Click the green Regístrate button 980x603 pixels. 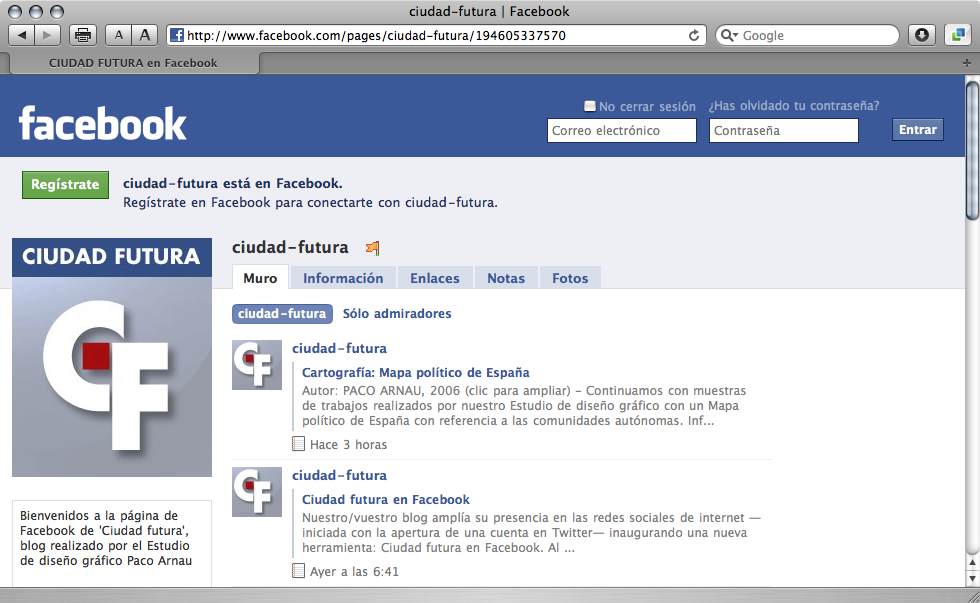(x=65, y=184)
